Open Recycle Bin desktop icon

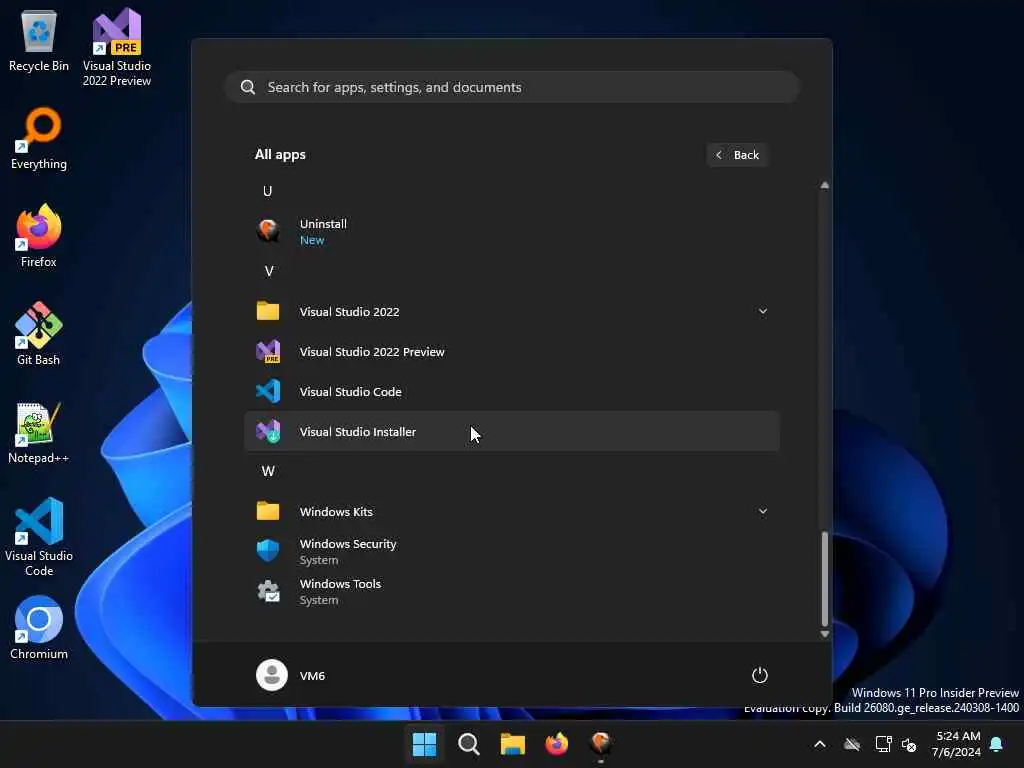pos(39,40)
